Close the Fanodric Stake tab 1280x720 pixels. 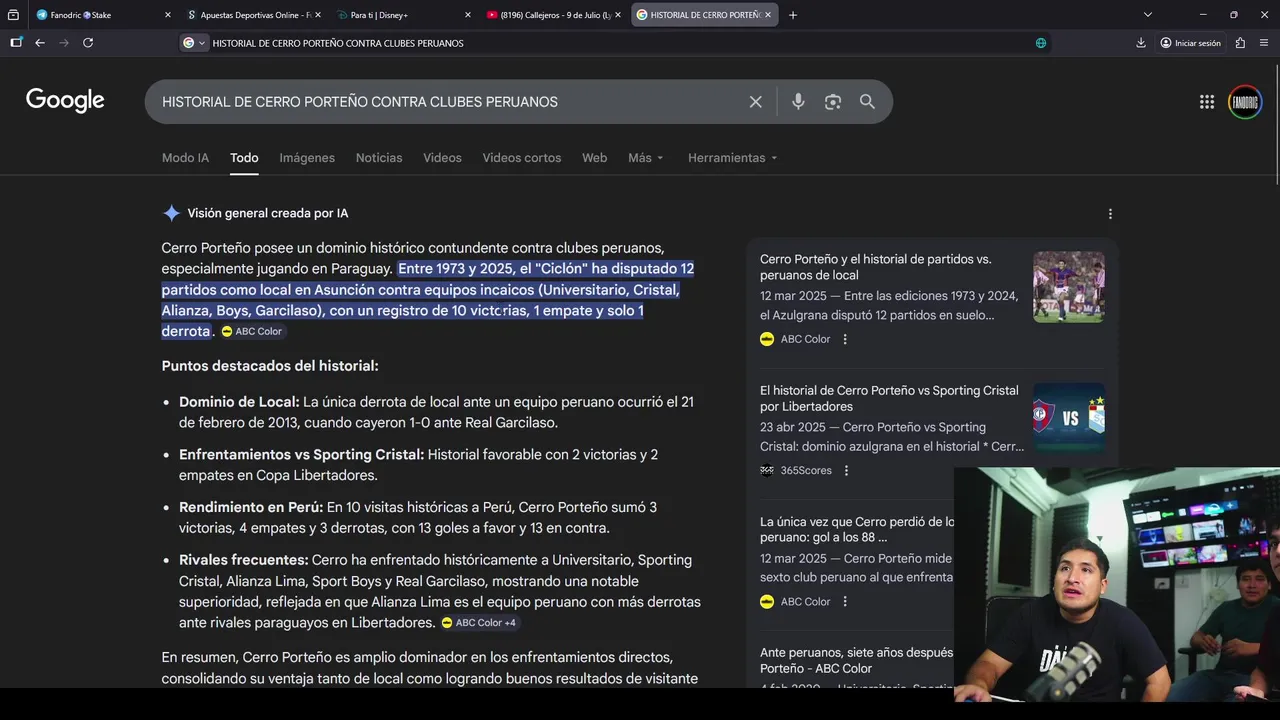(x=168, y=15)
